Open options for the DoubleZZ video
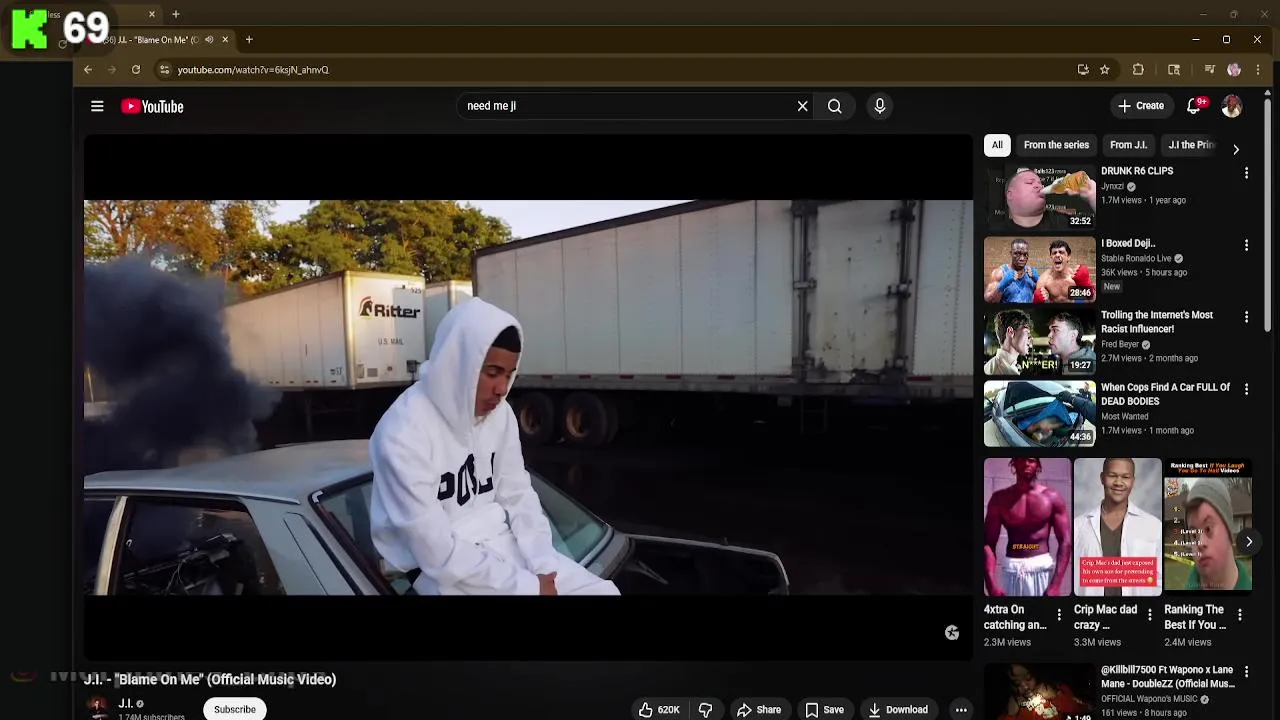 (1246, 672)
